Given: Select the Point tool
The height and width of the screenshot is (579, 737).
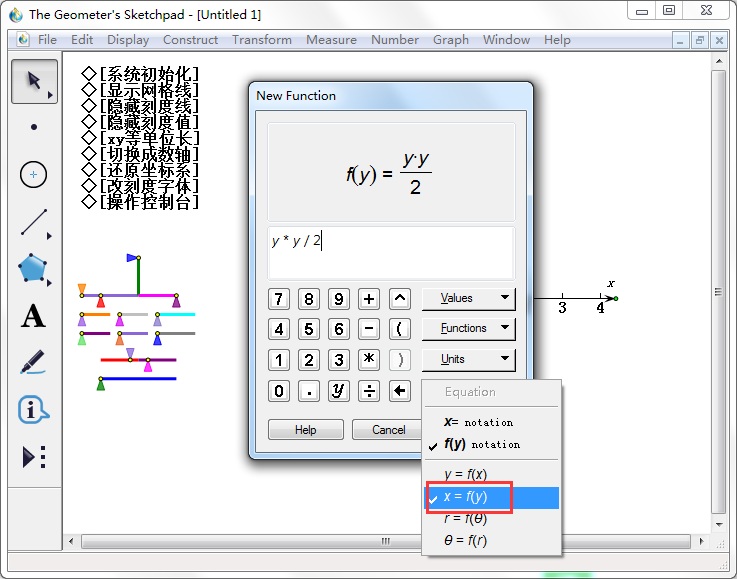Looking at the screenshot, I should [34, 127].
